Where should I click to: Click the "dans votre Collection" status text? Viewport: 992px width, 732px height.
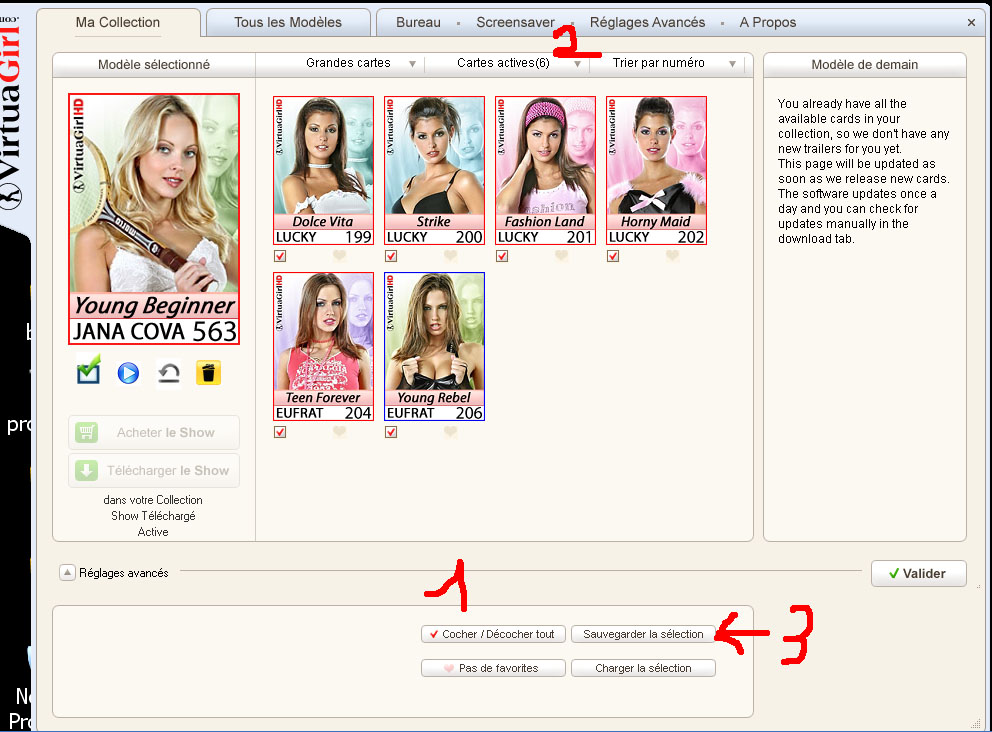[153, 500]
